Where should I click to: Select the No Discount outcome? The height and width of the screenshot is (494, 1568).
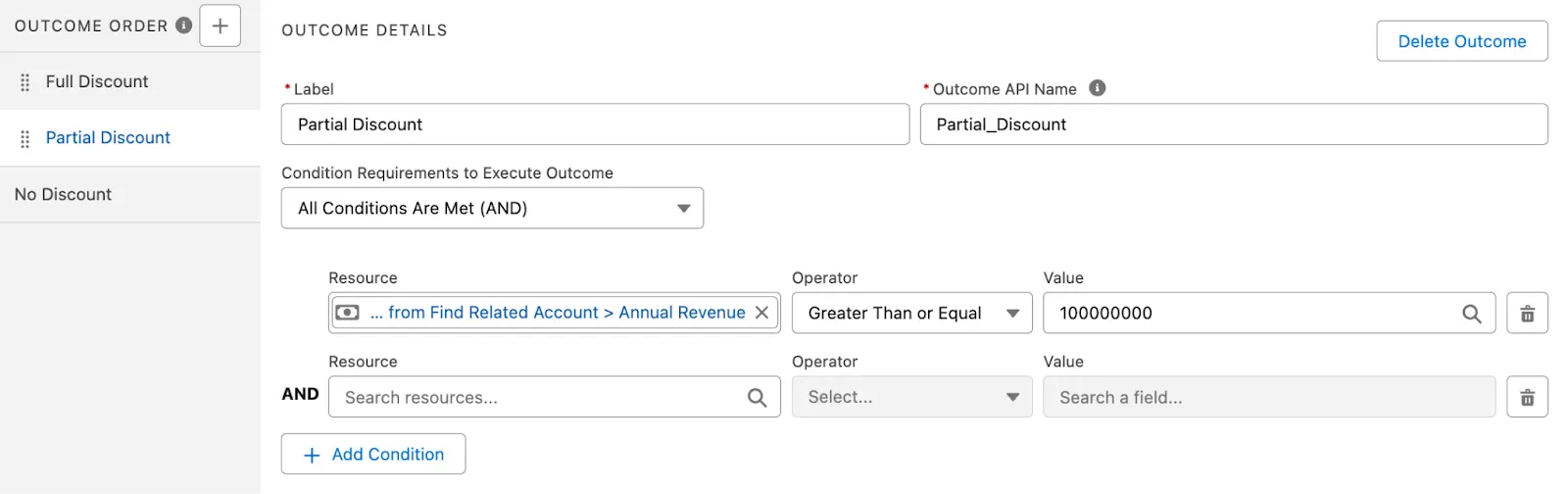64,194
